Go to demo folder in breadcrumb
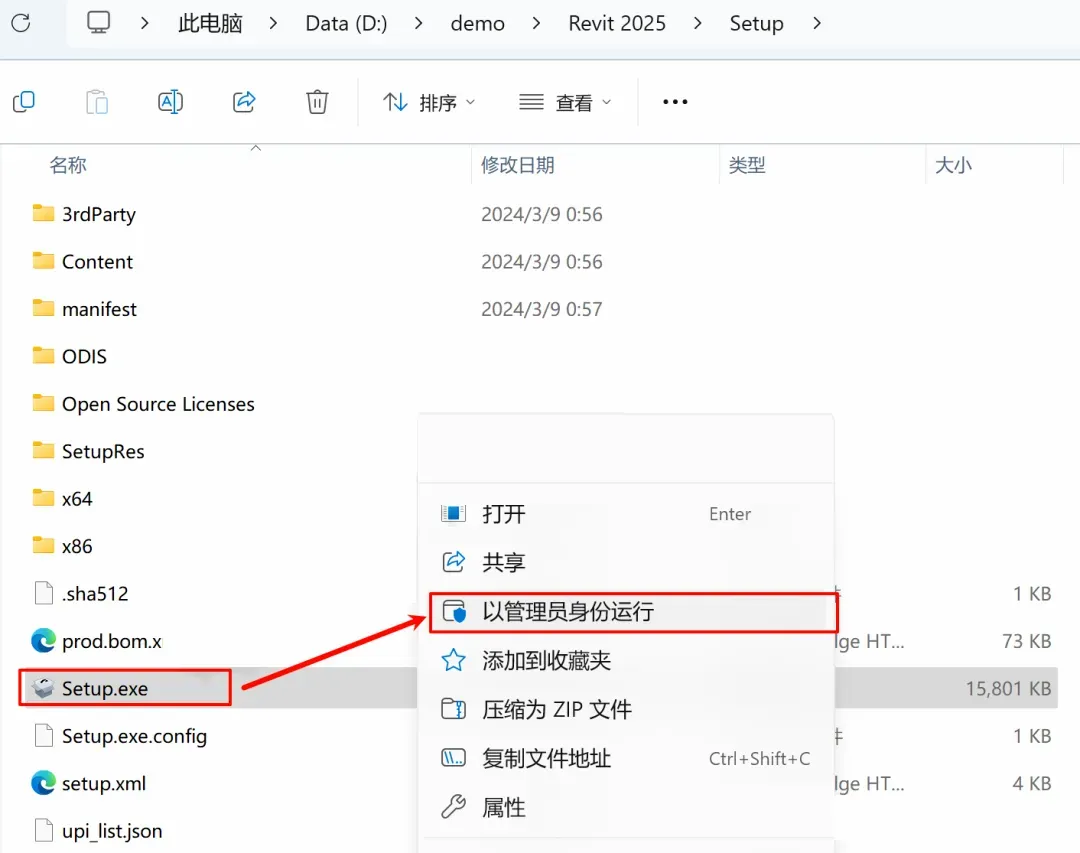This screenshot has width=1080, height=853. pyautogui.click(x=477, y=23)
